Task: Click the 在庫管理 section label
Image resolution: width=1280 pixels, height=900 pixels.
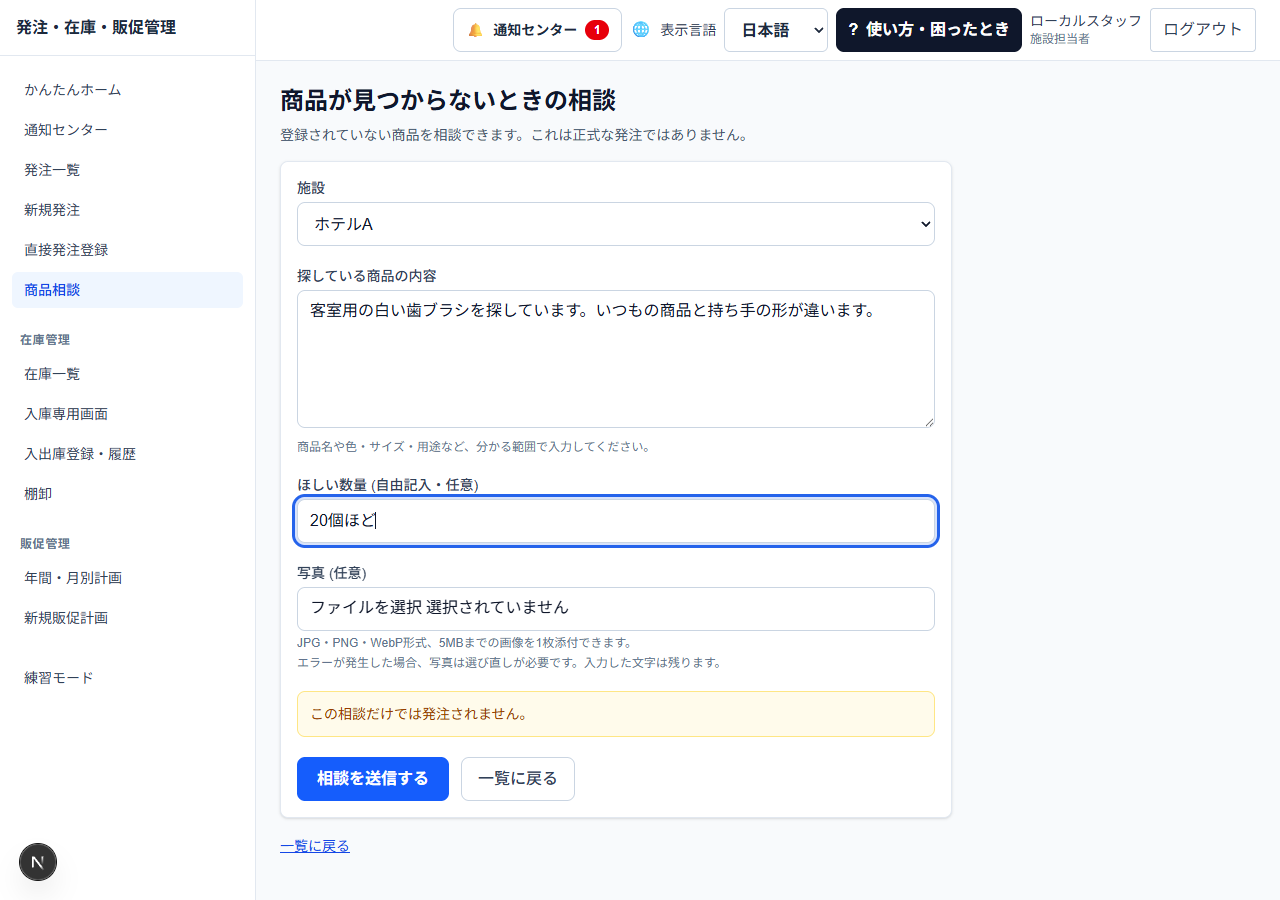Action: coord(45,340)
